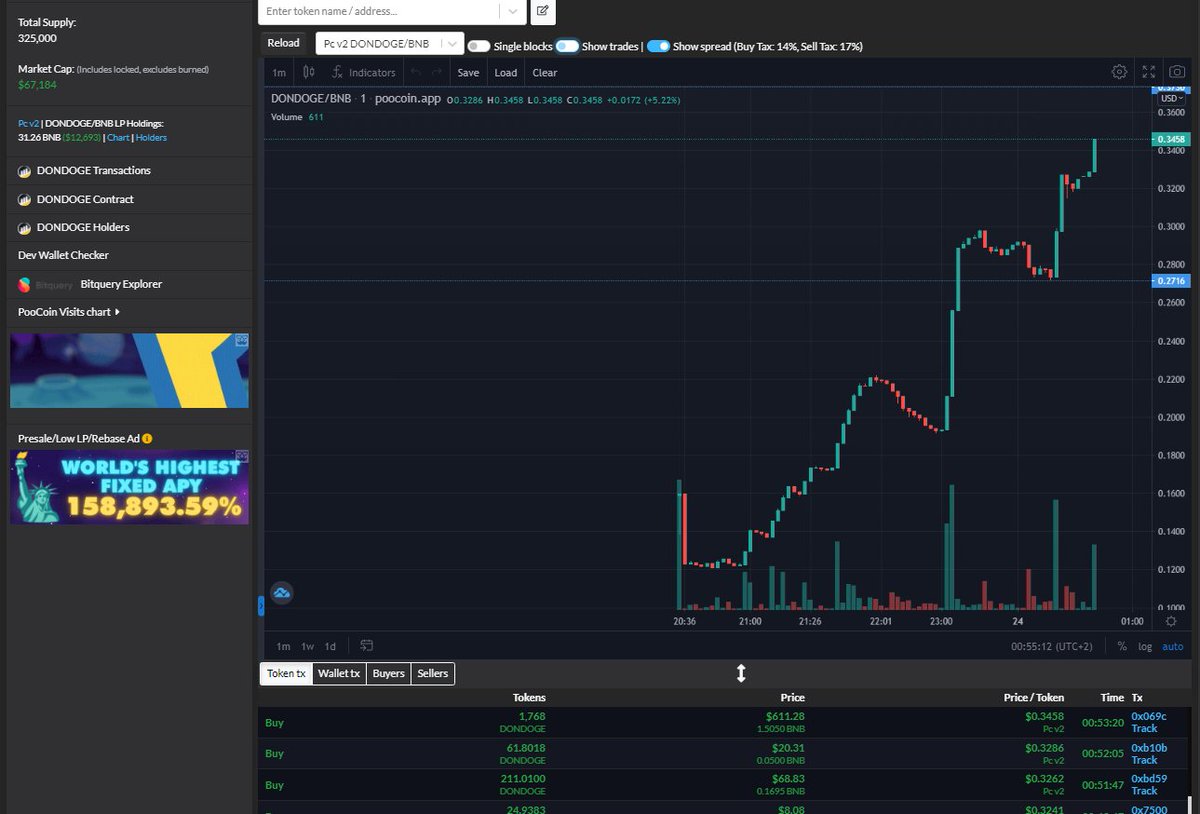This screenshot has width=1200, height=814.
Task: Toggle Single blocks switch
Action: tap(479, 46)
